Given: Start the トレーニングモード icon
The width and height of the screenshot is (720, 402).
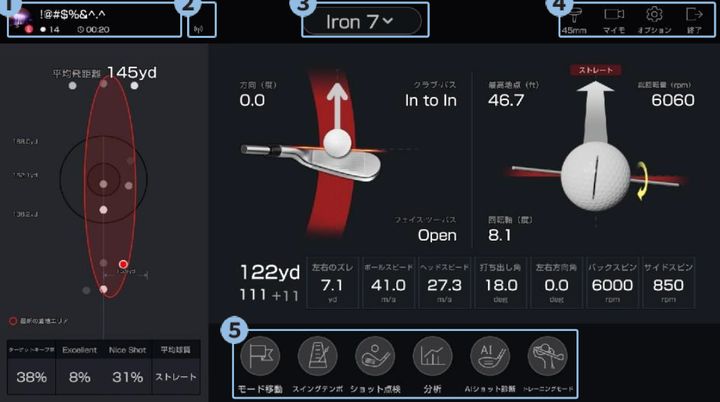Looking at the screenshot, I should [x=547, y=355].
